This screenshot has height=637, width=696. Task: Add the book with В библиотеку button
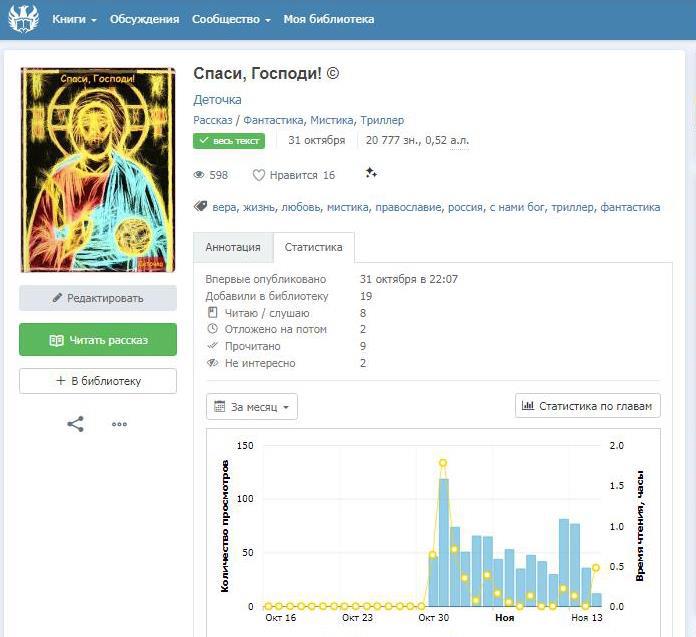(98, 381)
